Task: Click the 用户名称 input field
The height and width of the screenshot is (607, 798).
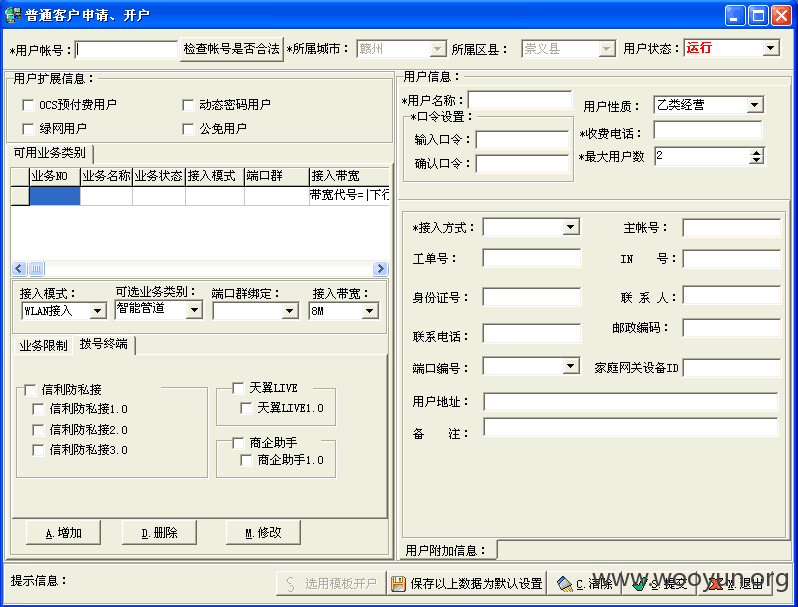Action: pyautogui.click(x=520, y=100)
